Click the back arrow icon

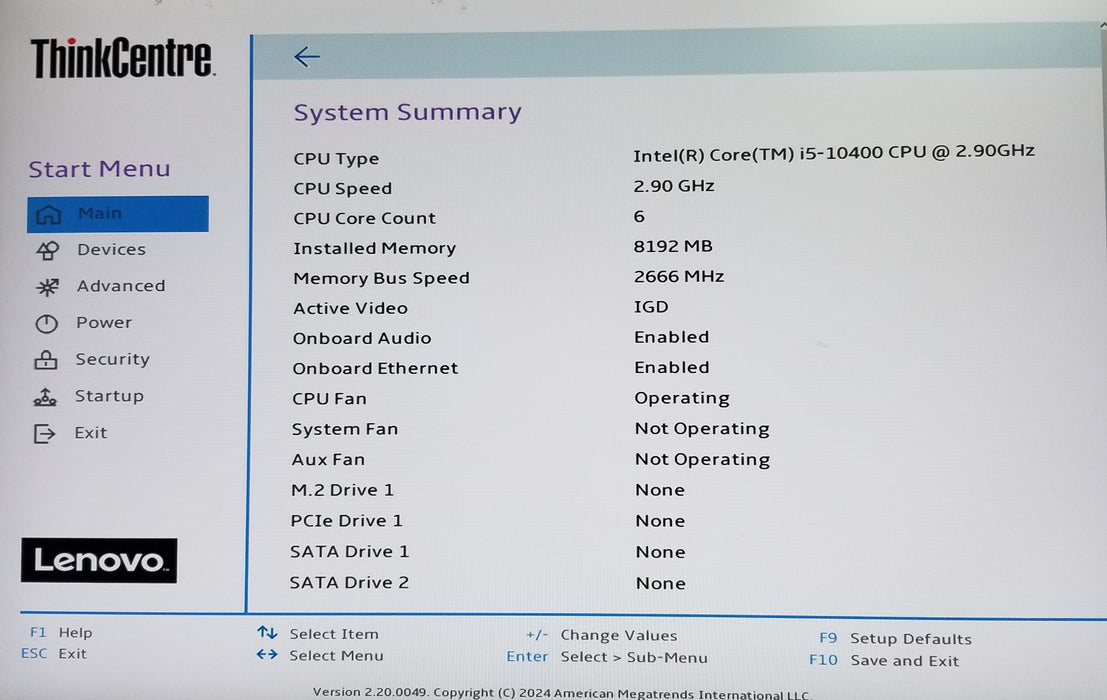pyautogui.click(x=307, y=56)
